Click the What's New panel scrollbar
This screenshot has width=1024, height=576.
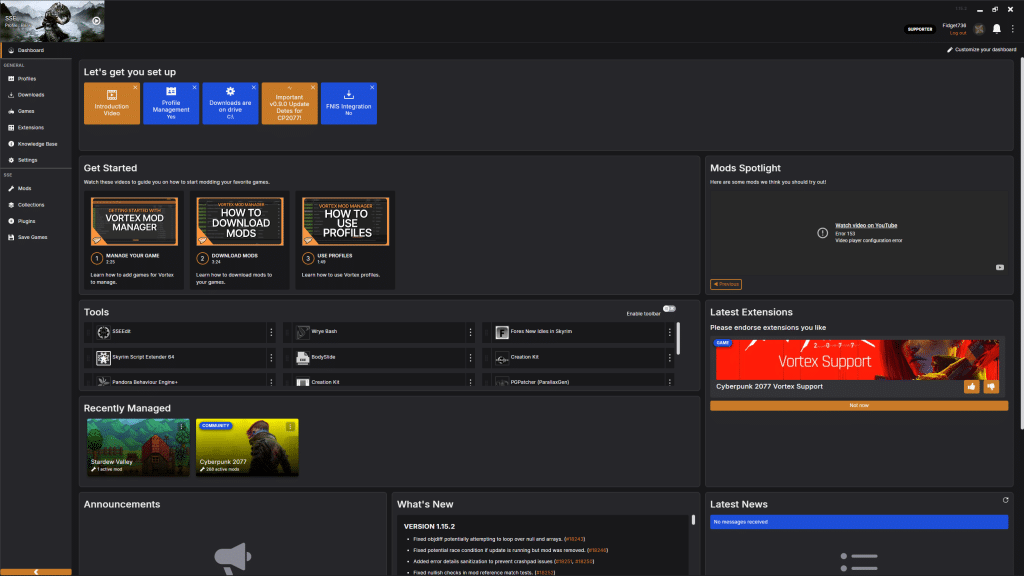[x=693, y=520]
